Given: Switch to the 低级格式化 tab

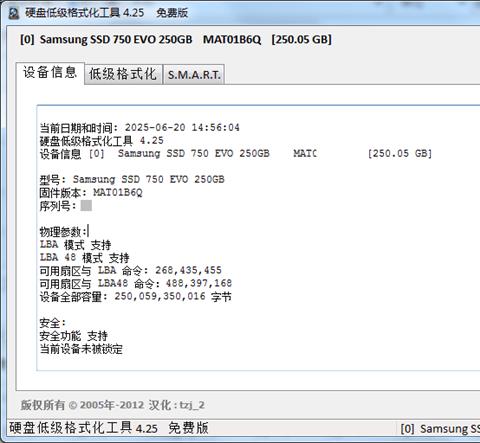Looking at the screenshot, I should [123, 74].
